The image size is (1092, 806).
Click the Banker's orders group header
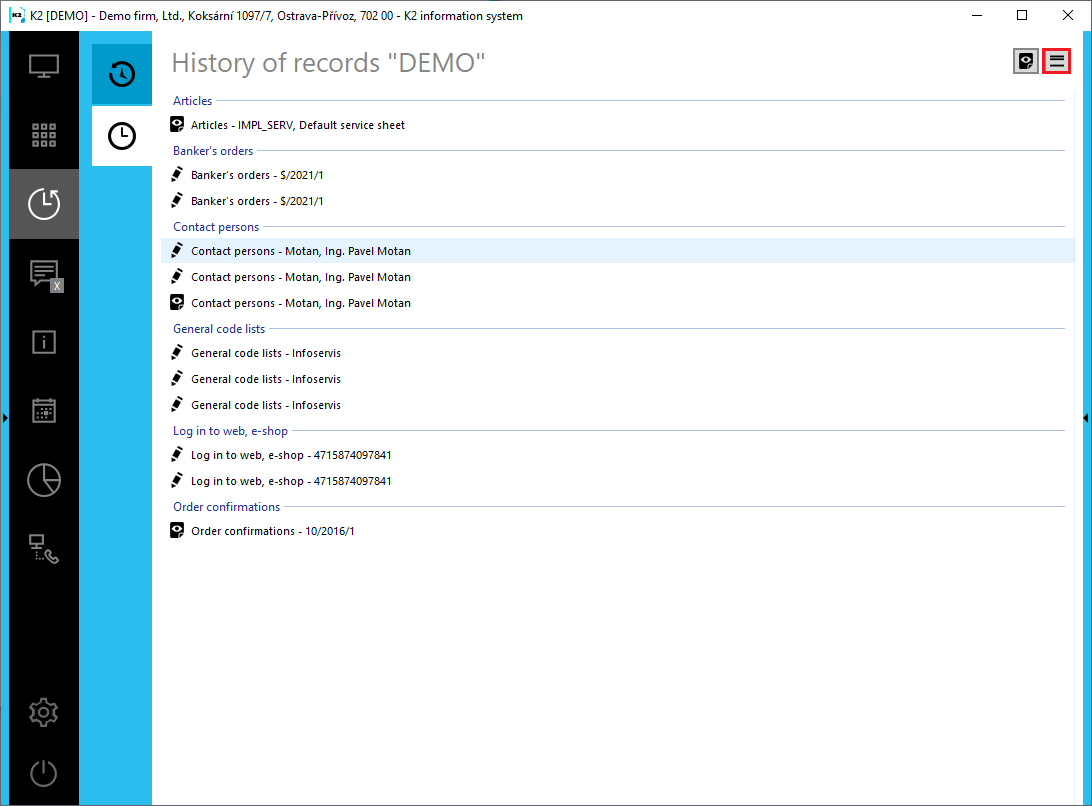(213, 151)
